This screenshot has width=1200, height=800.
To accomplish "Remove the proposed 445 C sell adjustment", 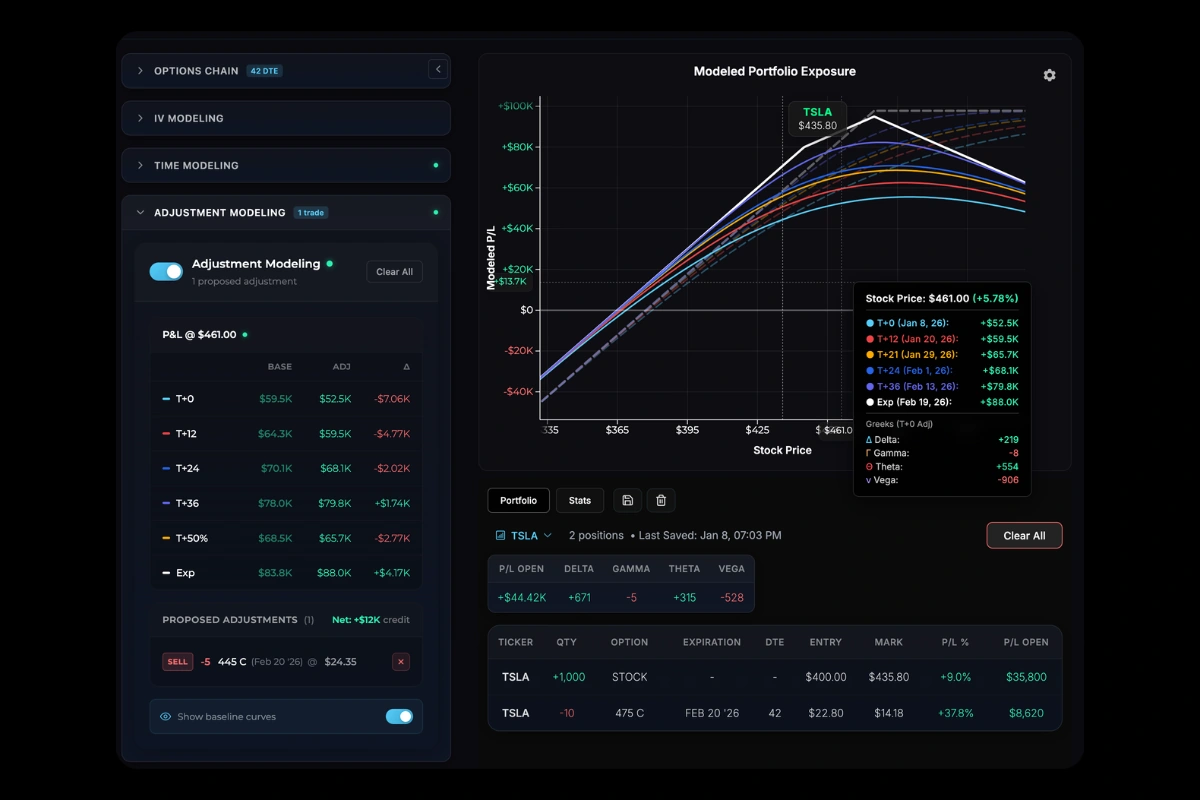I will click(400, 661).
